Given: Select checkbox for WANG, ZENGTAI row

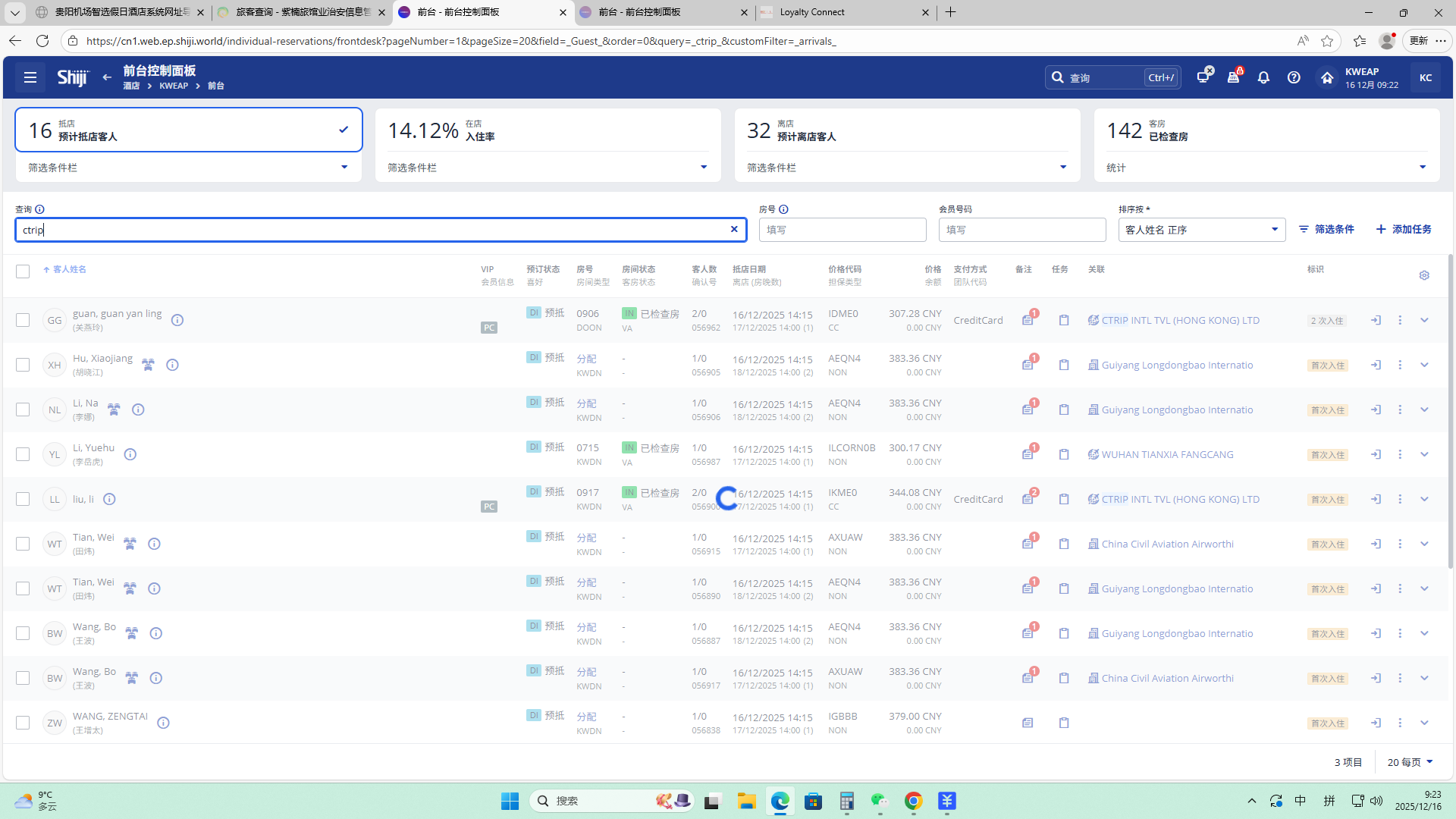Looking at the screenshot, I should pos(23,723).
